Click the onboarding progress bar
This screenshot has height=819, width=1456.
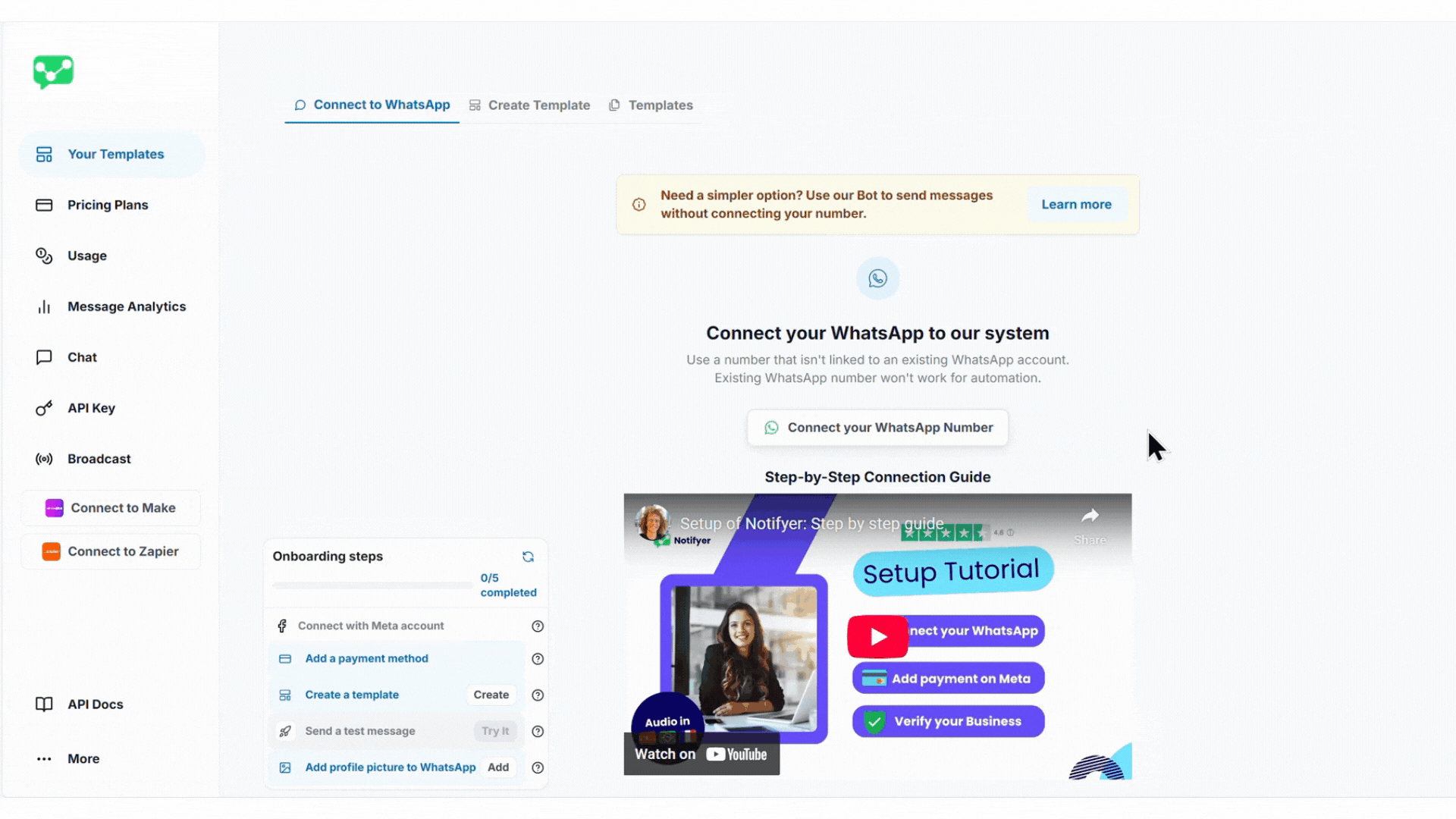click(x=372, y=585)
